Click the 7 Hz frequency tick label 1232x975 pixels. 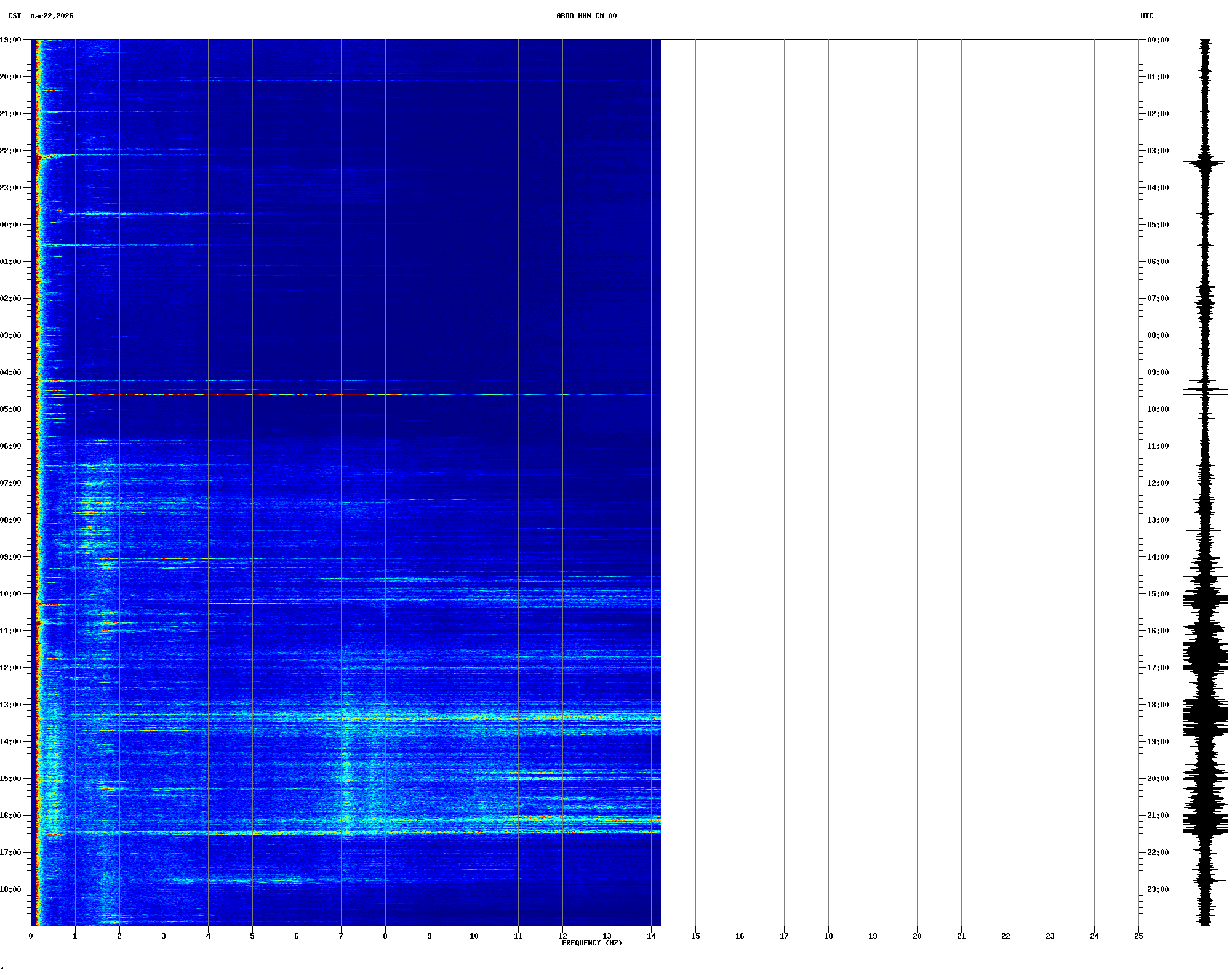341,936
